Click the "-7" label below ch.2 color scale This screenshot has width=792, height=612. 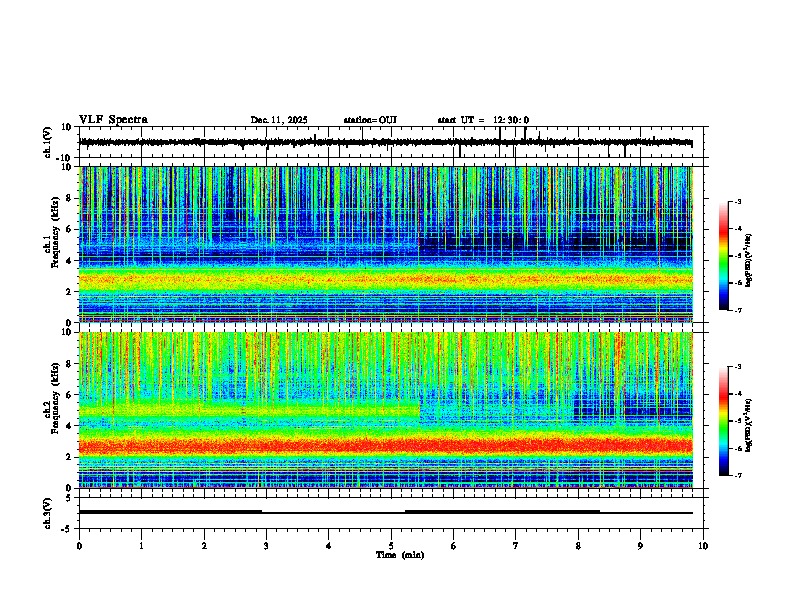tap(738, 475)
